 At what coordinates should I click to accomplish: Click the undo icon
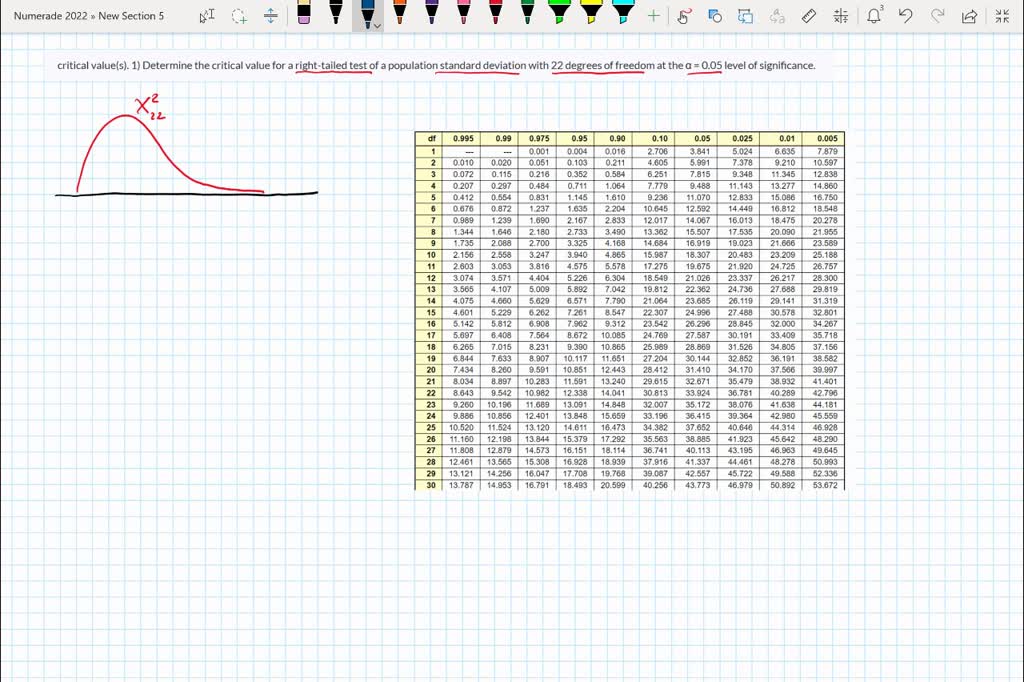coord(906,16)
